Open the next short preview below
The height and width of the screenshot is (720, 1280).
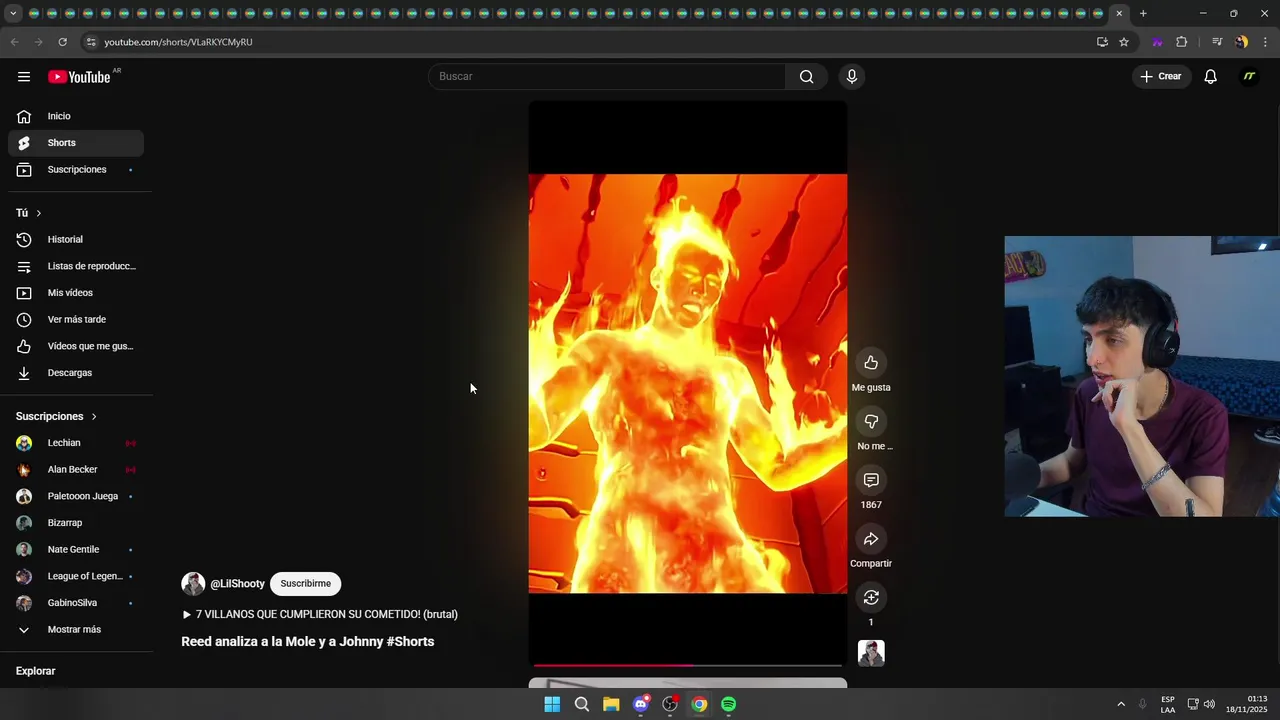coord(688,684)
